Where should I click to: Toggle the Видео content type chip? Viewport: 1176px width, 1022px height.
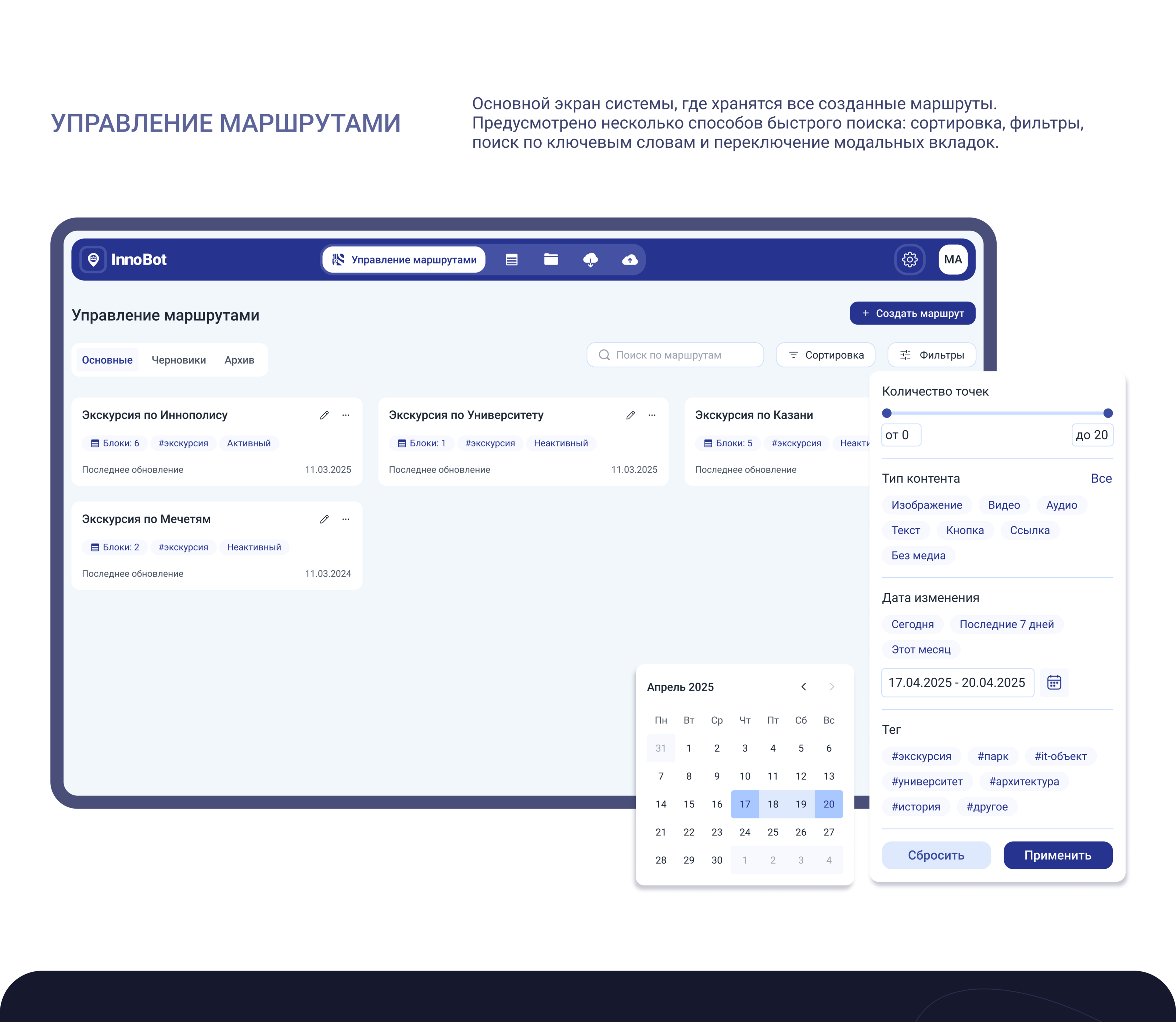tap(1004, 505)
